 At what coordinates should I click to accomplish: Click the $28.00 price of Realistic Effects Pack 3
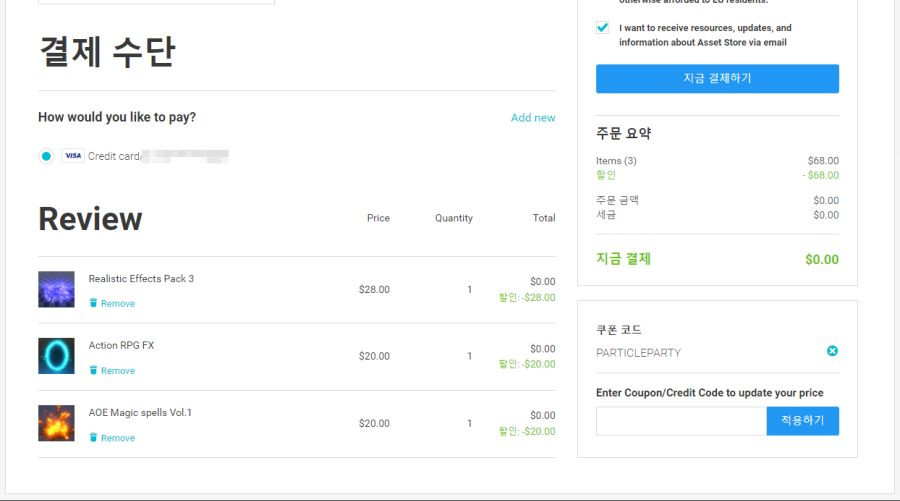point(374,289)
